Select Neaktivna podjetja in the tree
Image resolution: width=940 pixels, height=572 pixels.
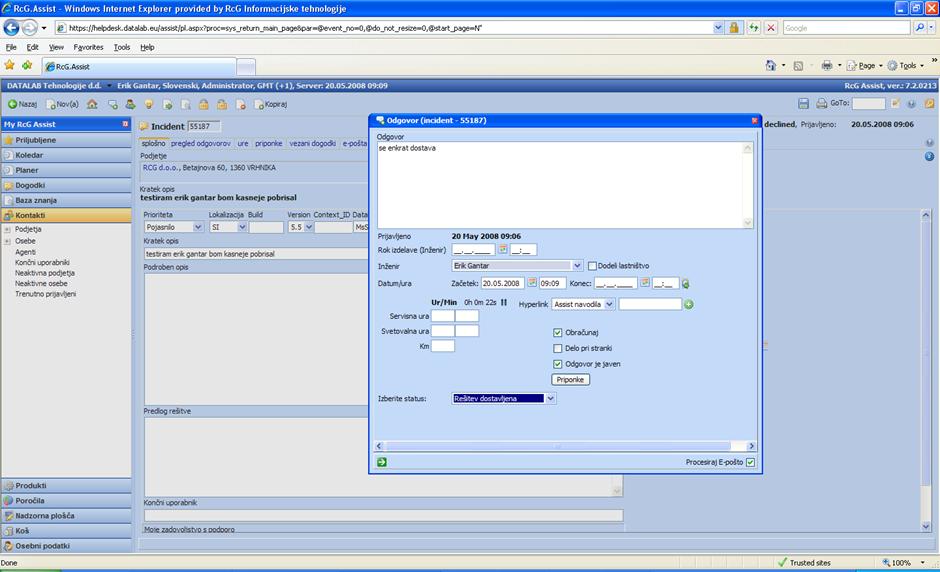(x=45, y=273)
